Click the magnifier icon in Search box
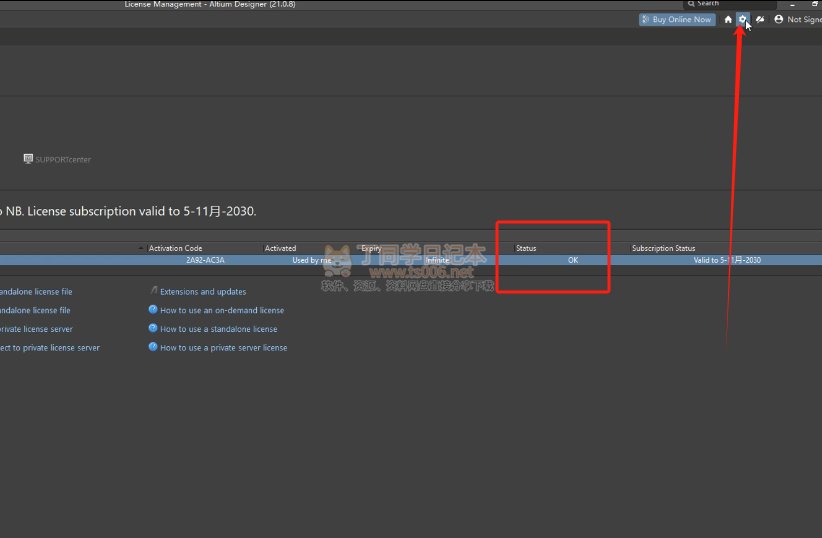 pyautogui.click(x=691, y=4)
